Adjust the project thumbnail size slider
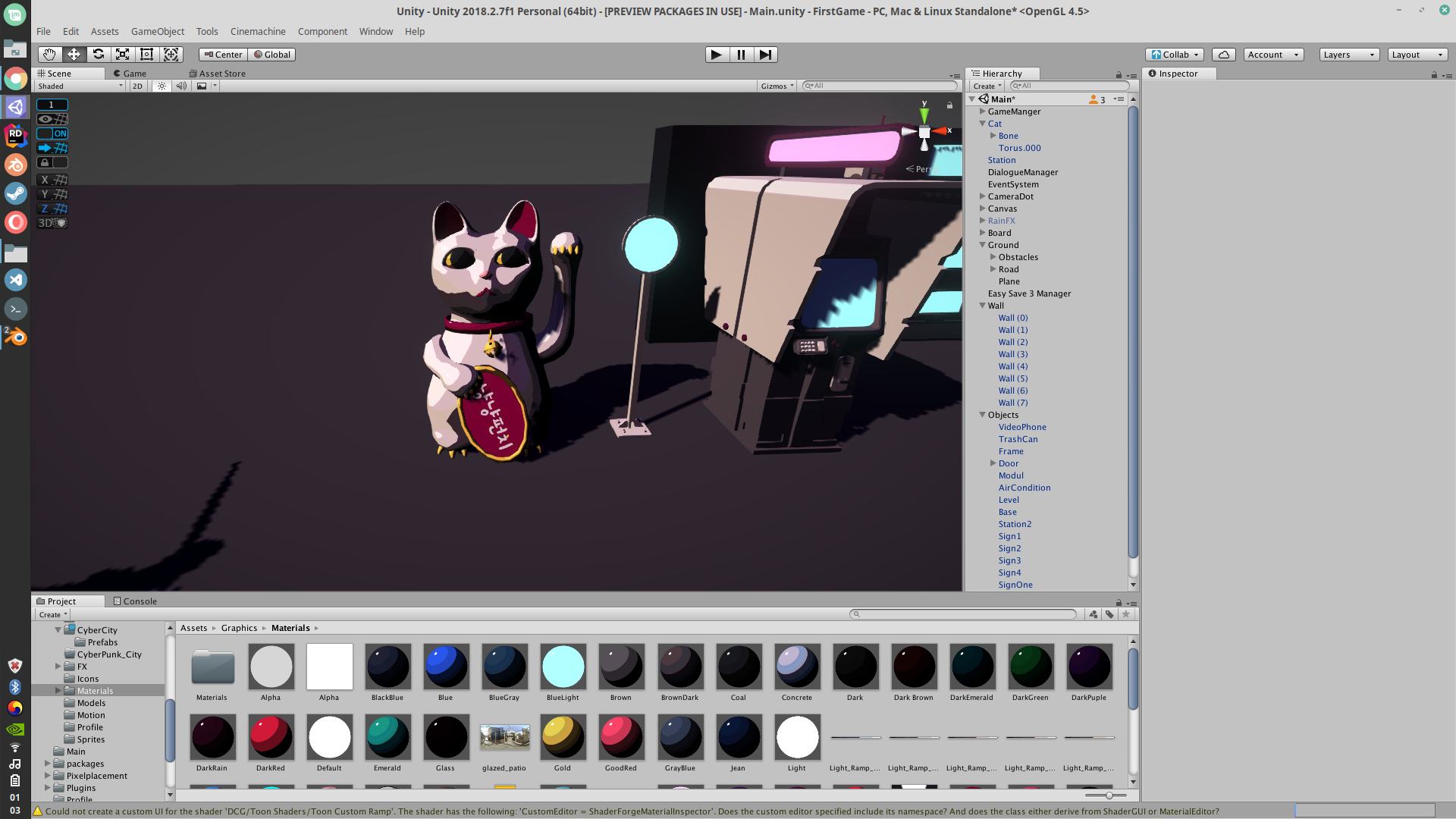This screenshot has width=1456, height=819. [1109, 795]
